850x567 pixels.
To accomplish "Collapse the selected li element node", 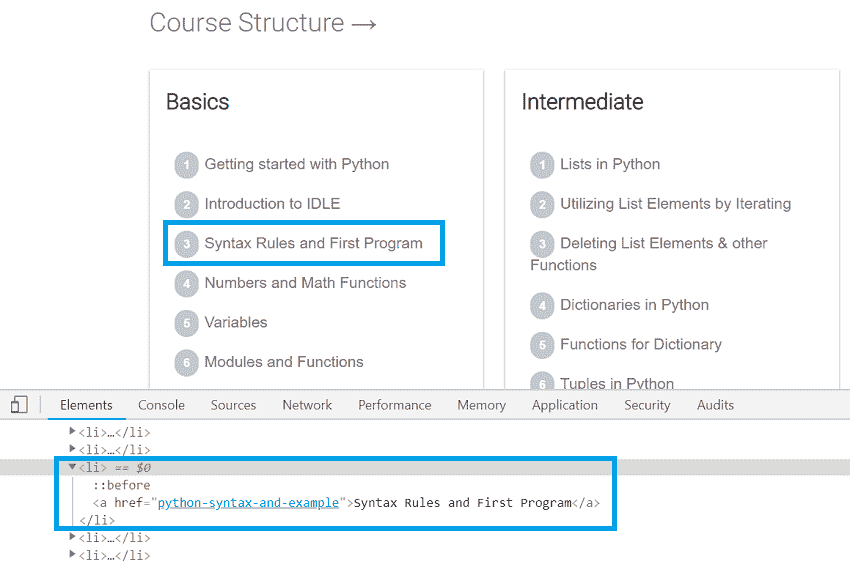I will pyautogui.click(x=73, y=467).
